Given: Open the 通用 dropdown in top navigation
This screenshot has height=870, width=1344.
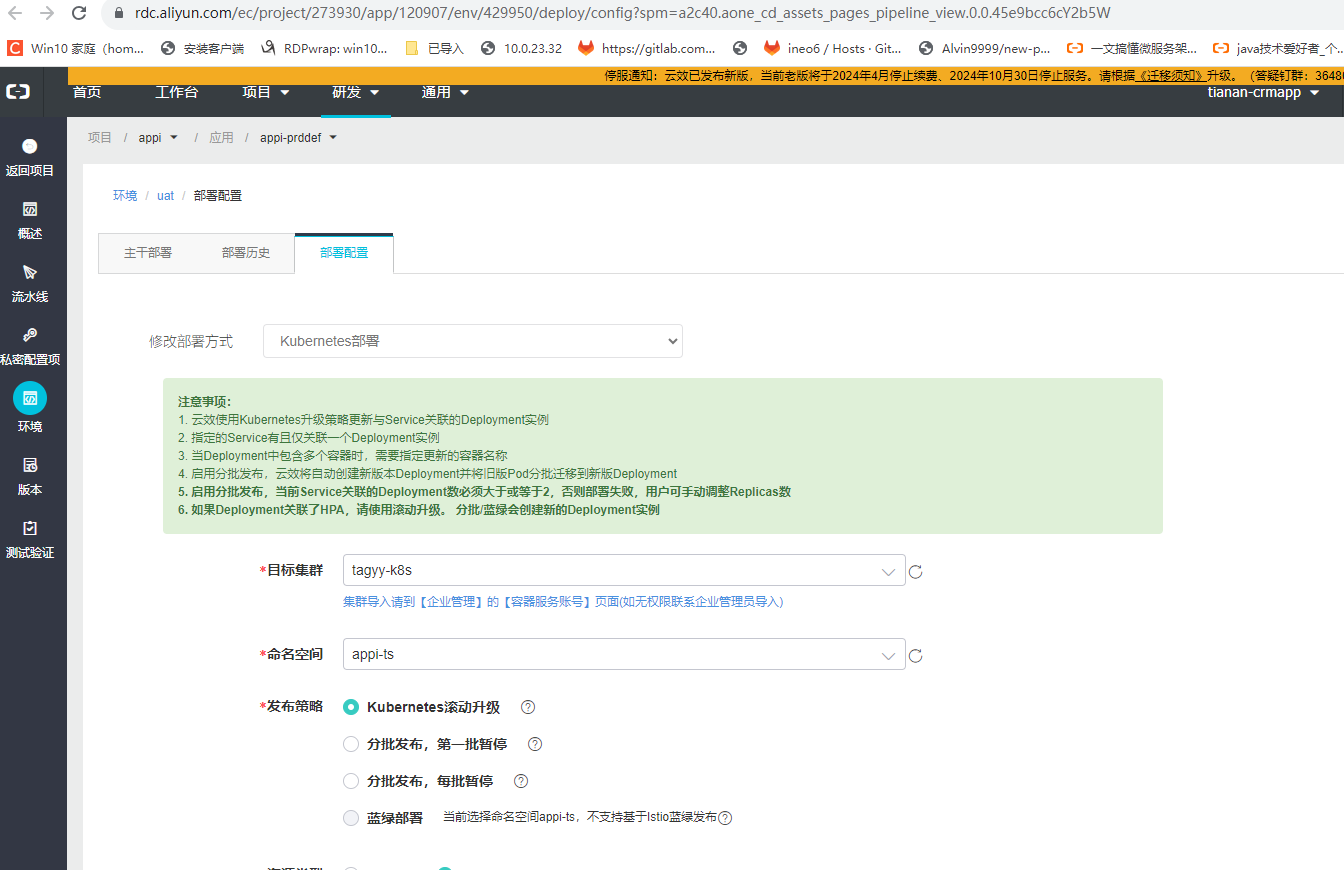Looking at the screenshot, I should tap(446, 92).
